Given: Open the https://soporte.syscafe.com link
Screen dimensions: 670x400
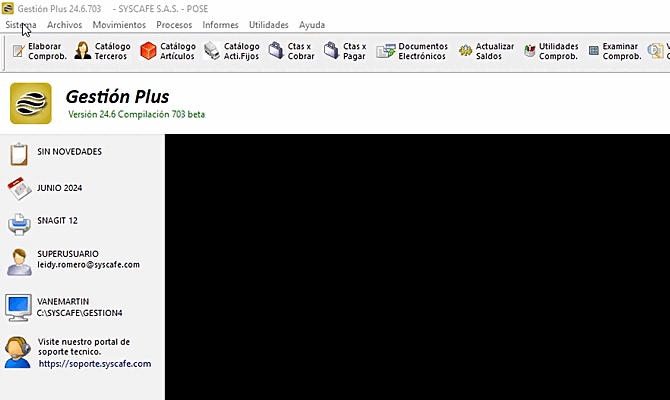Looking at the screenshot, I should [95, 364].
